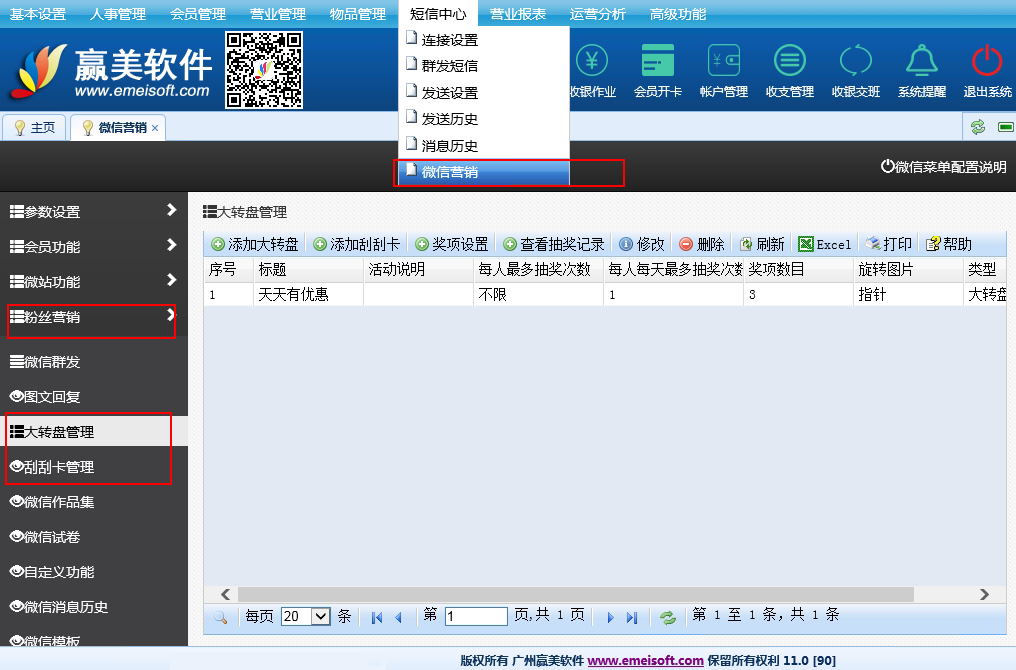Screen dimensions: 1016x670
Task: Export table using Excel button
Action: coord(824,244)
